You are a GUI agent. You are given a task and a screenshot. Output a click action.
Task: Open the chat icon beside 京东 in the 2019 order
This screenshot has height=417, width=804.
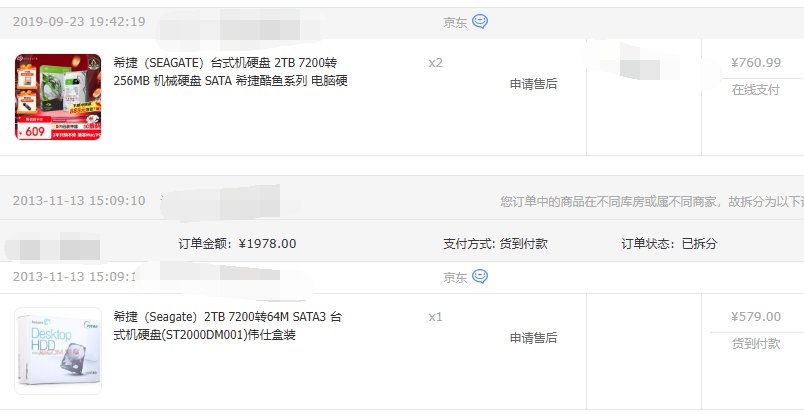[480, 21]
